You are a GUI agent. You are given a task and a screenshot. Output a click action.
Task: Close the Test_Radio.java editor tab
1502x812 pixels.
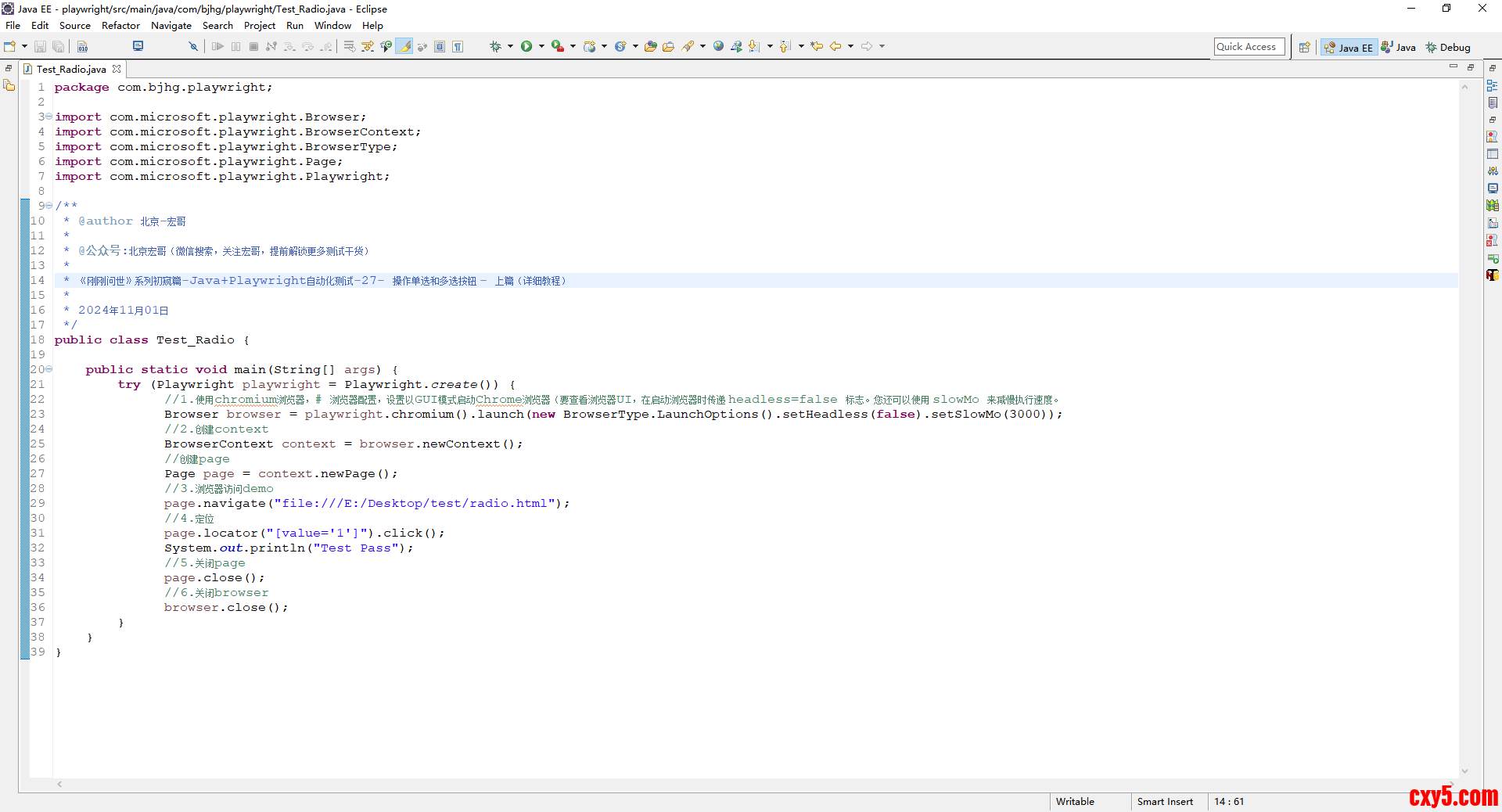pos(117,70)
